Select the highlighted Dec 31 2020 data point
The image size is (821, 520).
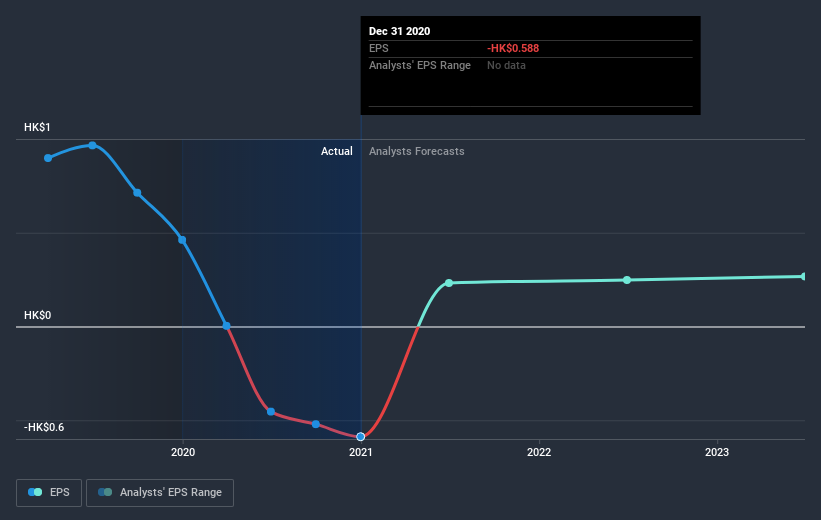coord(360,436)
